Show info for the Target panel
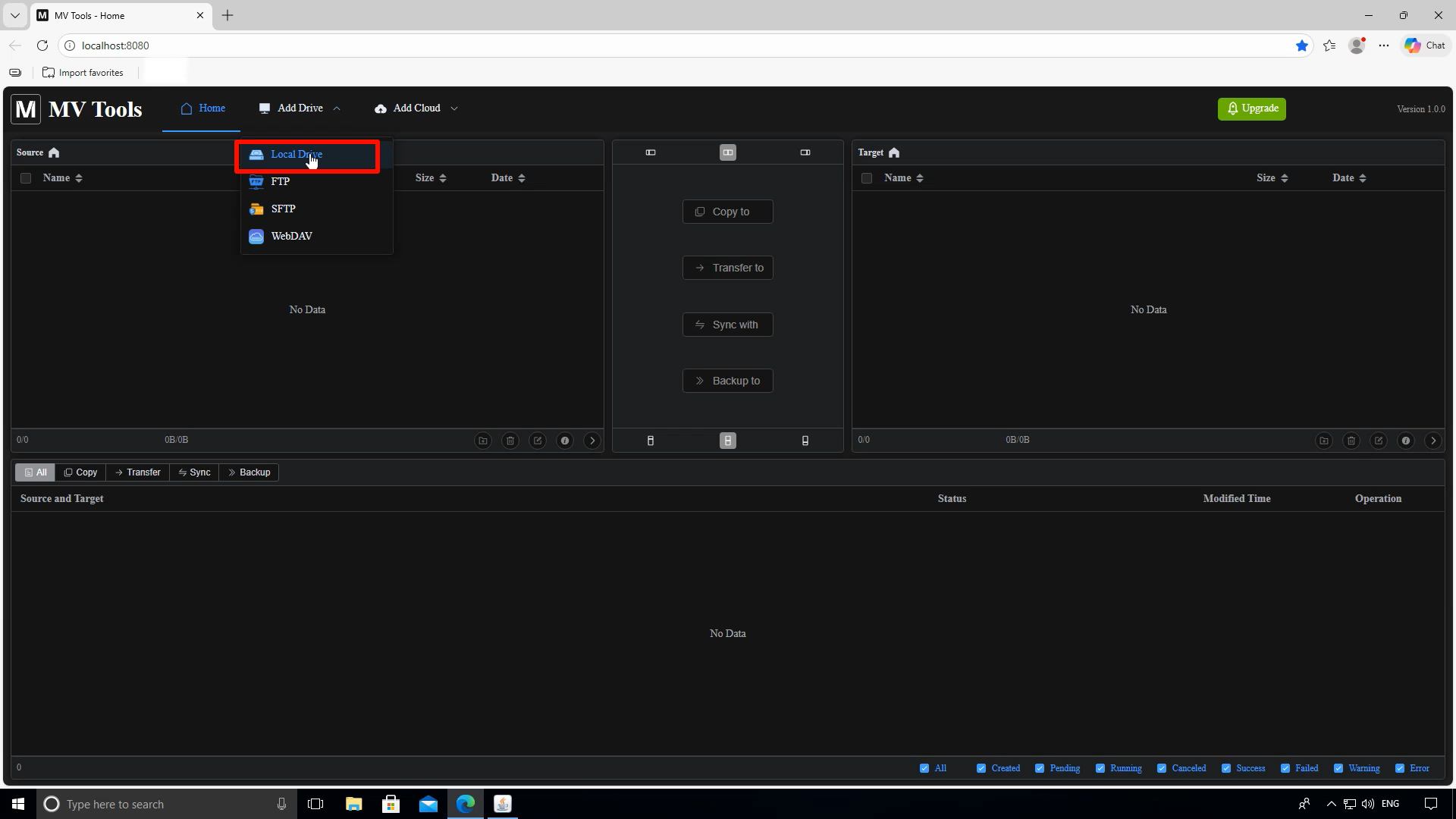This screenshot has width=1456, height=819. (x=1406, y=441)
